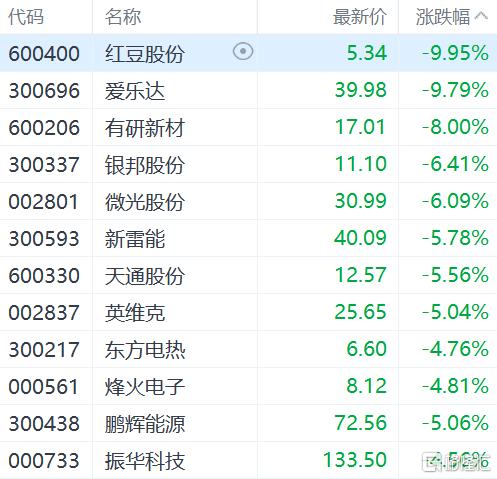This screenshot has height=479, width=497.
Task: Open 烽火电子 stock entry
Action: coord(145,387)
